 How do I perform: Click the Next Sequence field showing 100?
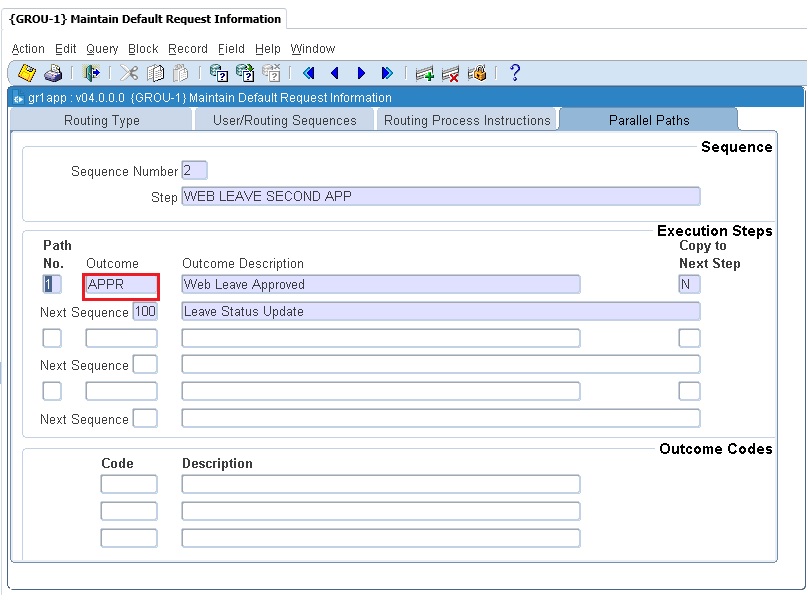click(x=145, y=311)
